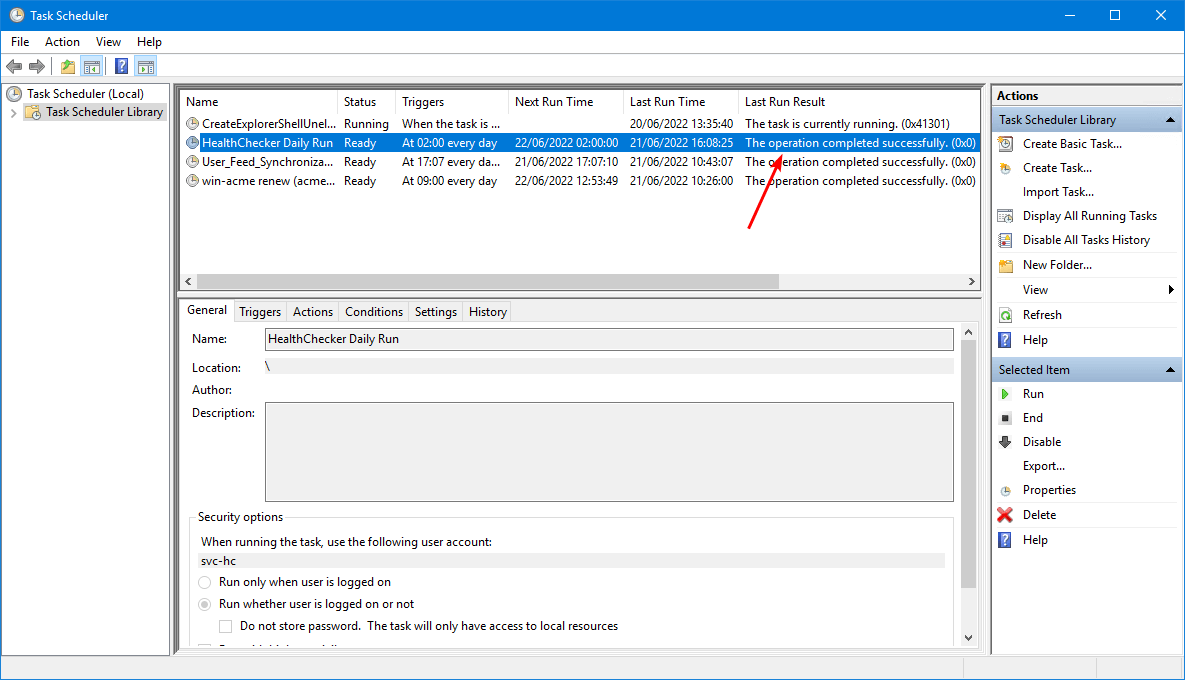Click the task list scroll right arrow

coord(972,281)
